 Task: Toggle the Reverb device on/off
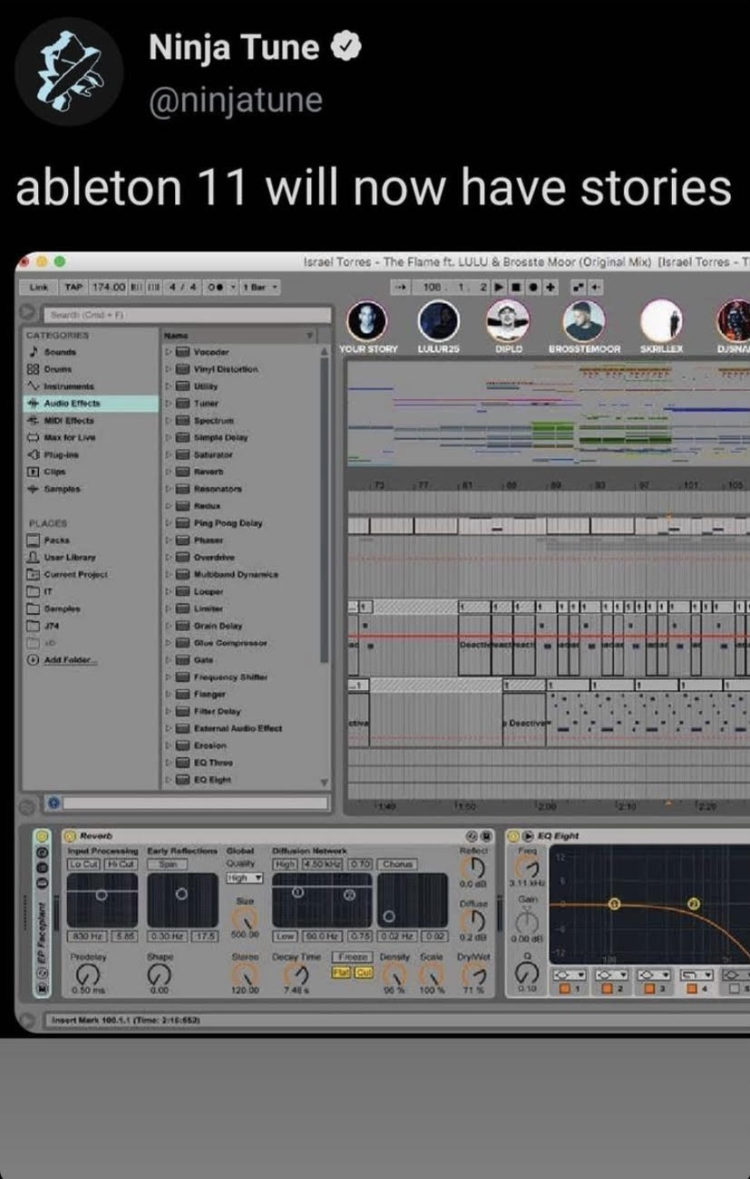[x=69, y=836]
